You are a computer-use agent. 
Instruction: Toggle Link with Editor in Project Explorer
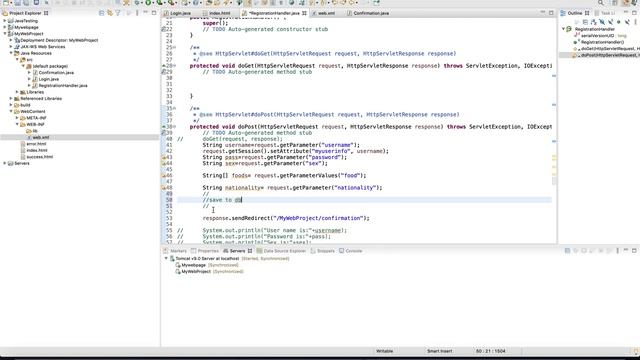[110, 13]
